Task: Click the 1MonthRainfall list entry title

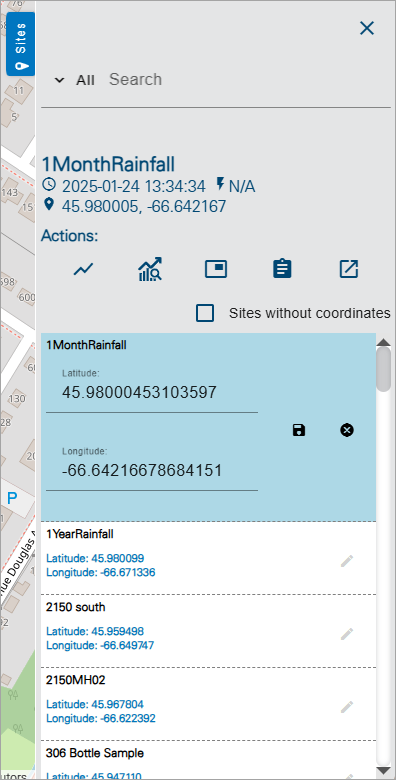Action: pos(86,345)
